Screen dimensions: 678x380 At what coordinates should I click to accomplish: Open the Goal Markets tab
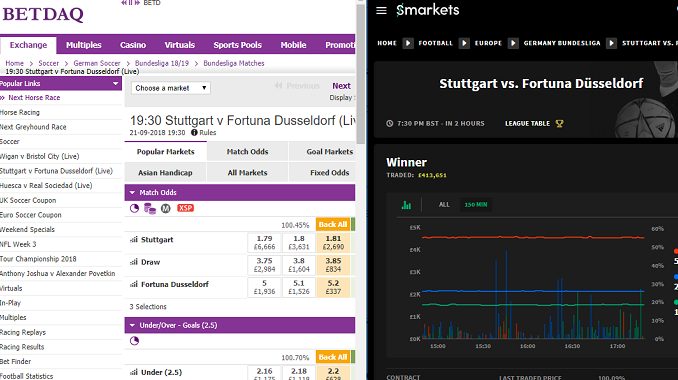click(329, 152)
